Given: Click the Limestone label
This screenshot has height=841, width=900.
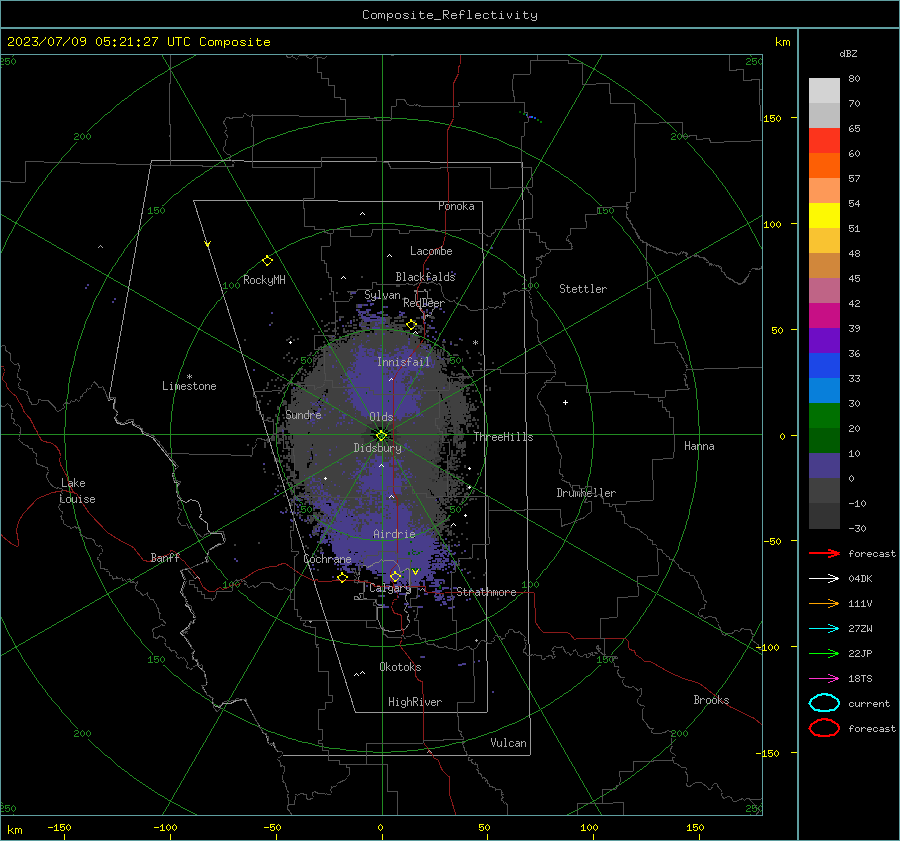Looking at the screenshot, I should [x=189, y=386].
